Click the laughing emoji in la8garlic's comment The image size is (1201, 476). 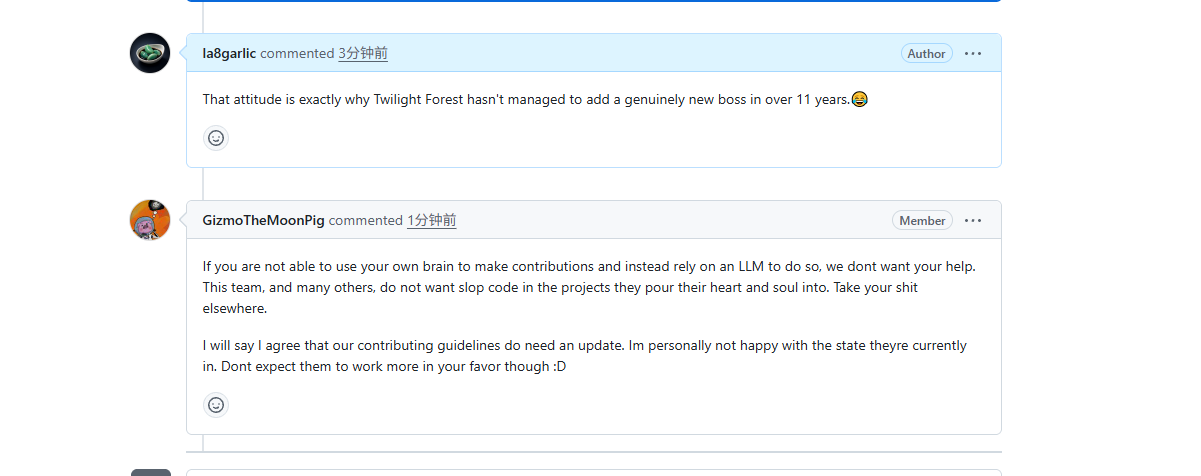pos(859,99)
